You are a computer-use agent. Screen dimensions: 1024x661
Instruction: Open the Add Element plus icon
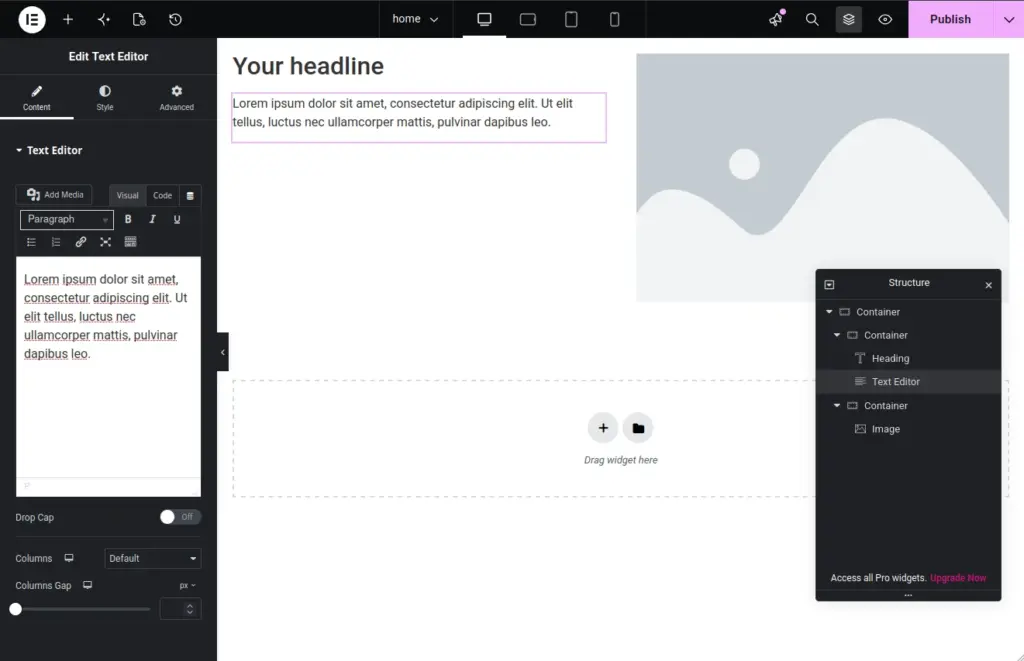(68, 20)
